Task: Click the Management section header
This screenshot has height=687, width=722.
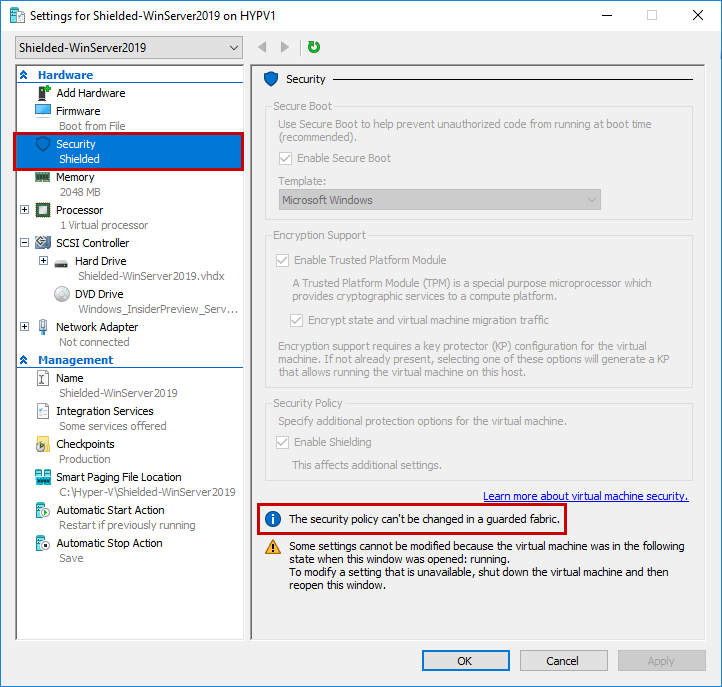Action: 75,360
